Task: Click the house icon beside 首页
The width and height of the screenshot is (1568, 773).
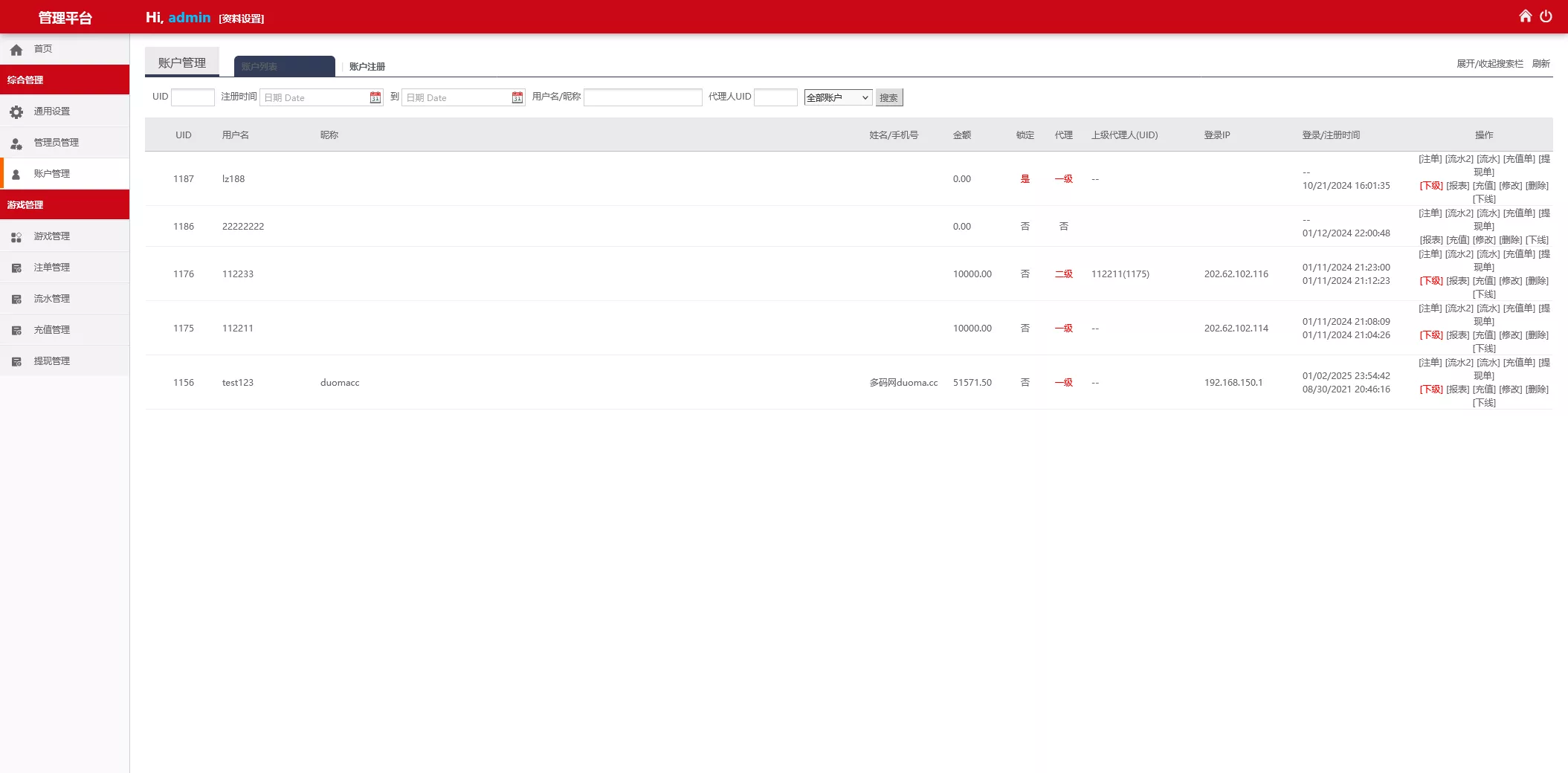Action: [16, 50]
